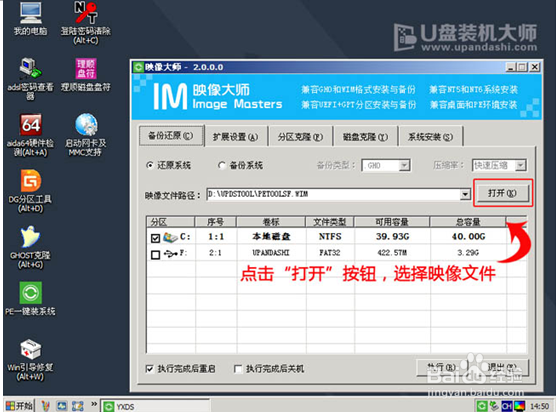This screenshot has height=412, width=556.
Task: Open 压缩率 快速压缩 dropdown
Action: 520,166
